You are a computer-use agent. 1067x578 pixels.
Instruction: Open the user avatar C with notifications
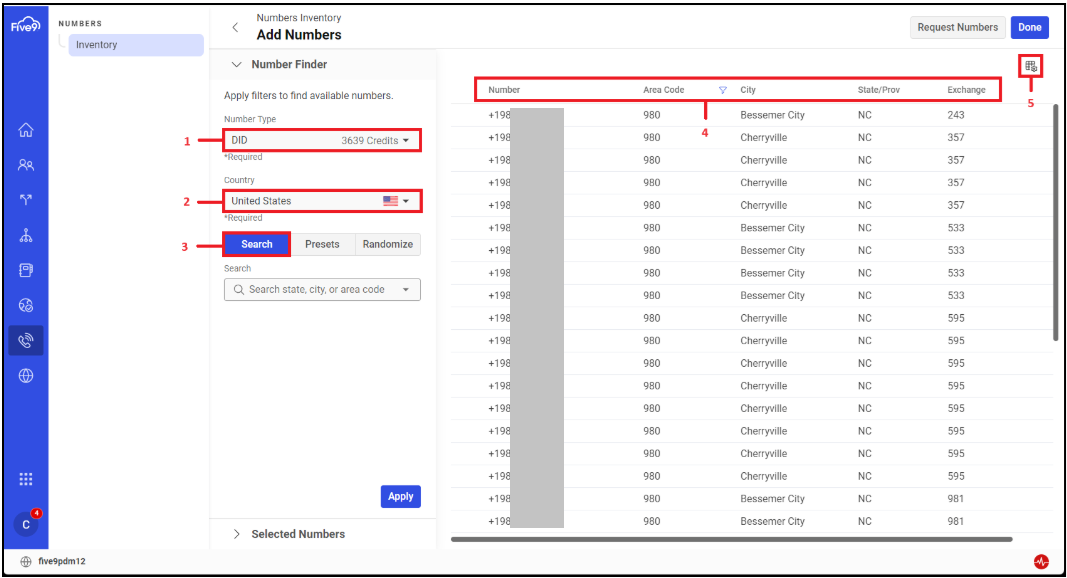(26, 524)
